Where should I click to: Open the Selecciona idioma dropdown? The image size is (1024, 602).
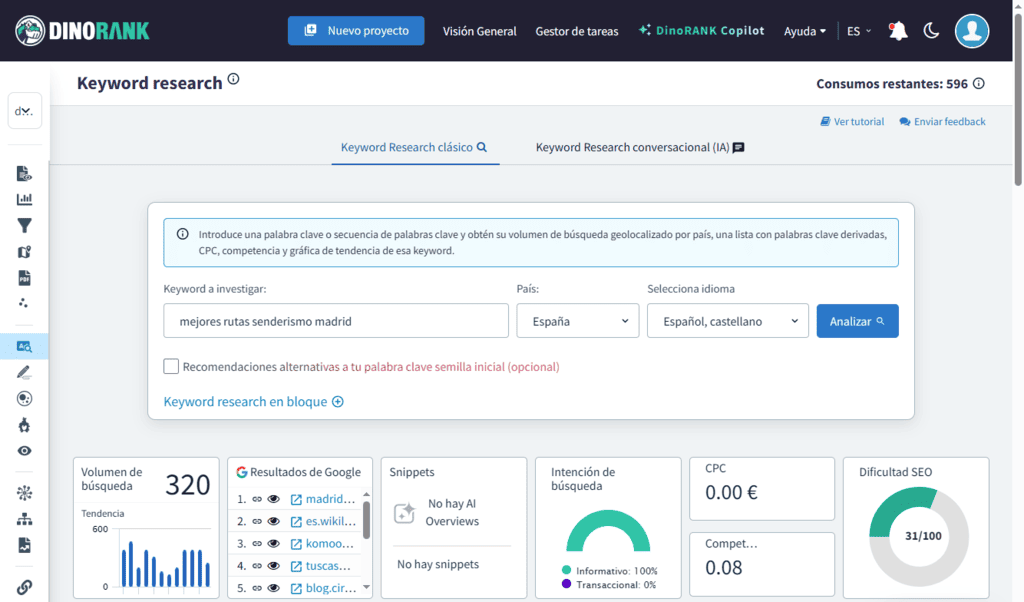(727, 320)
